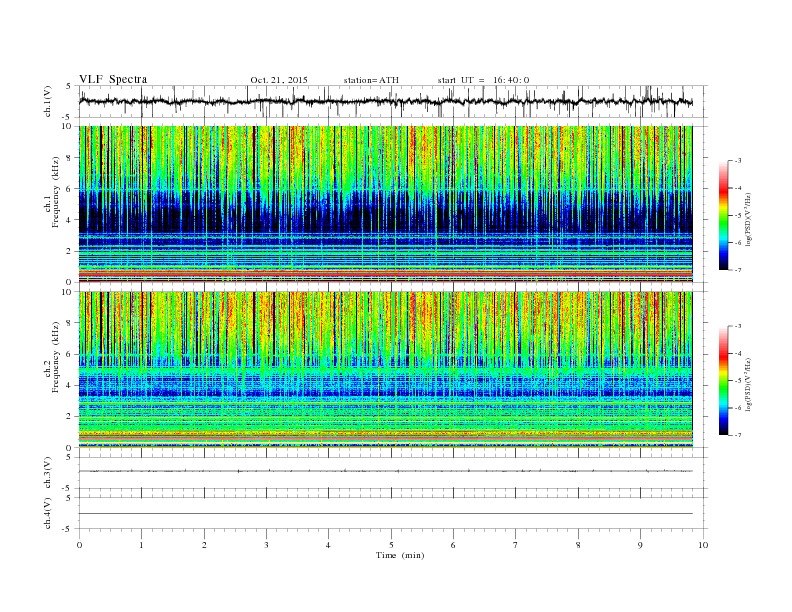The image size is (792, 612).
Task: Click the ch.2 "Frequency (kHz)" axis label
Action: (x=55, y=360)
